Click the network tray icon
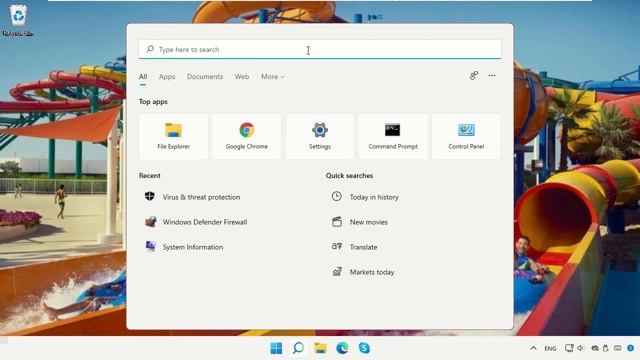Viewport: 640px width, 360px height. (x=569, y=348)
